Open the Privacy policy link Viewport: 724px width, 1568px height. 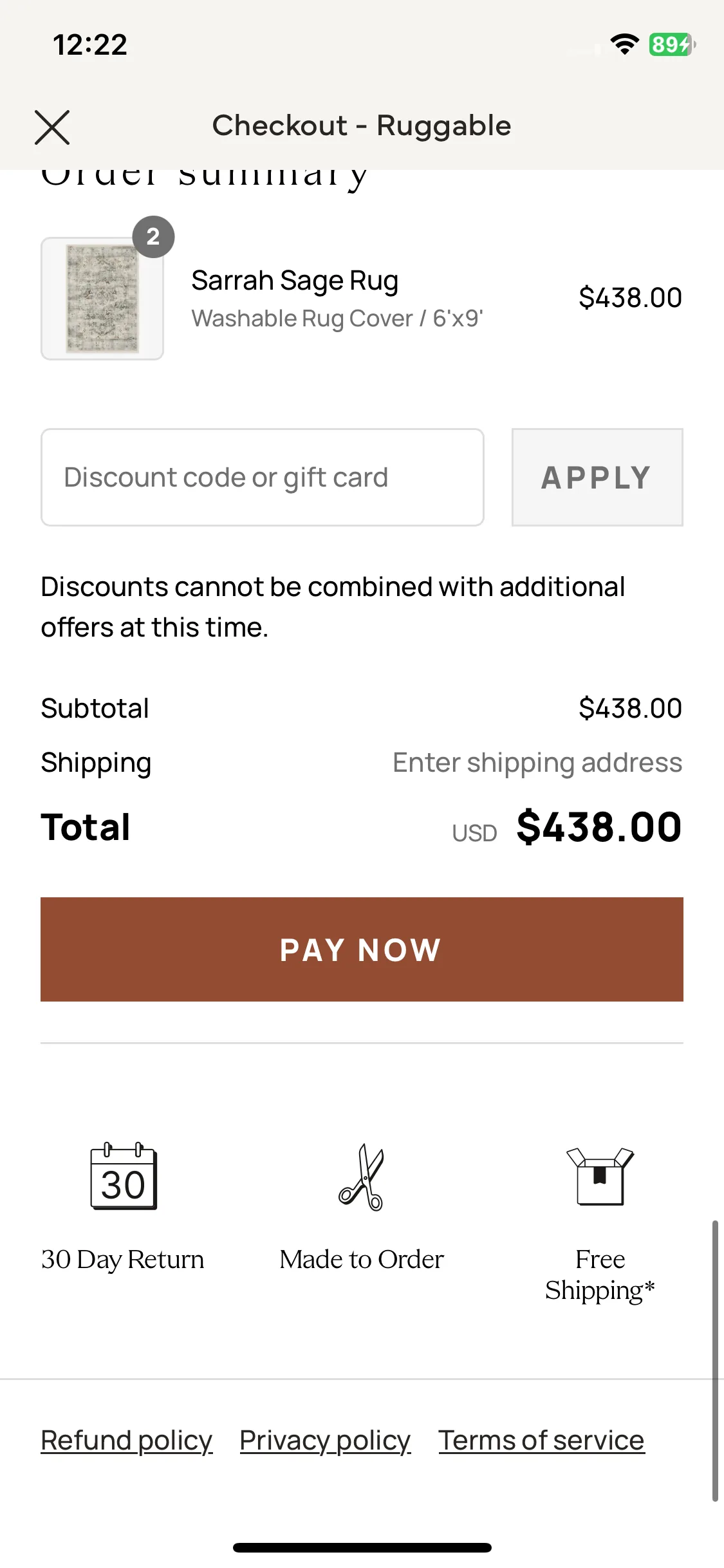(x=325, y=1441)
